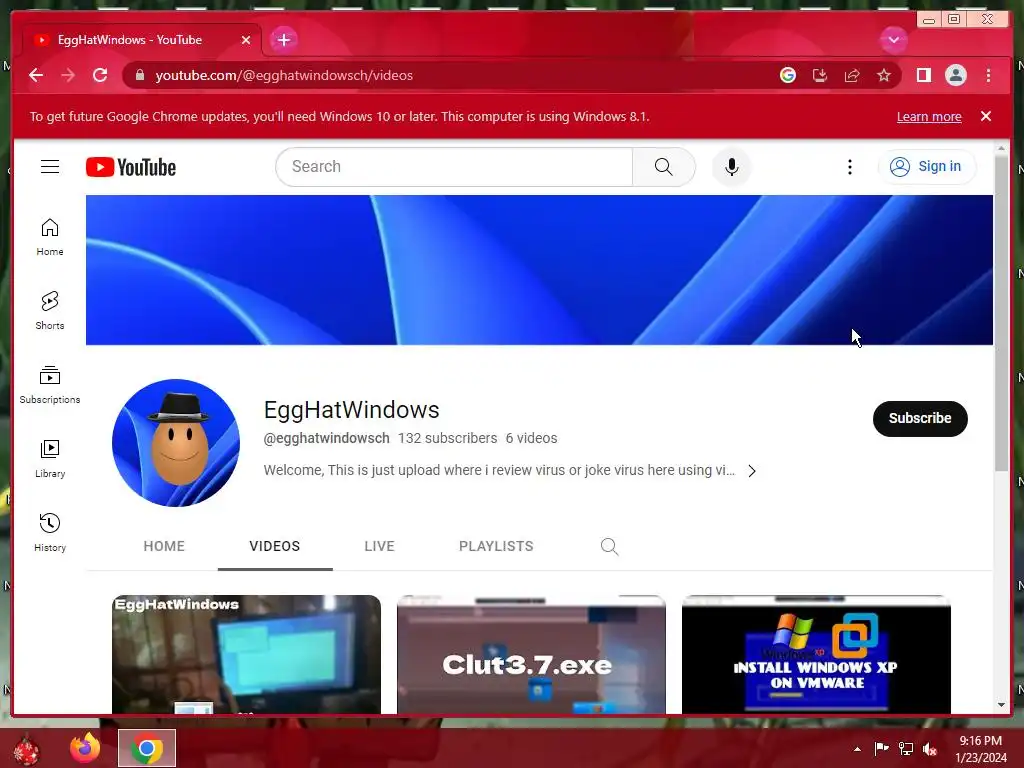Viewport: 1024px width, 768px height.
Task: Click the page vertical scrollbar thumb
Action: coord(1000,313)
